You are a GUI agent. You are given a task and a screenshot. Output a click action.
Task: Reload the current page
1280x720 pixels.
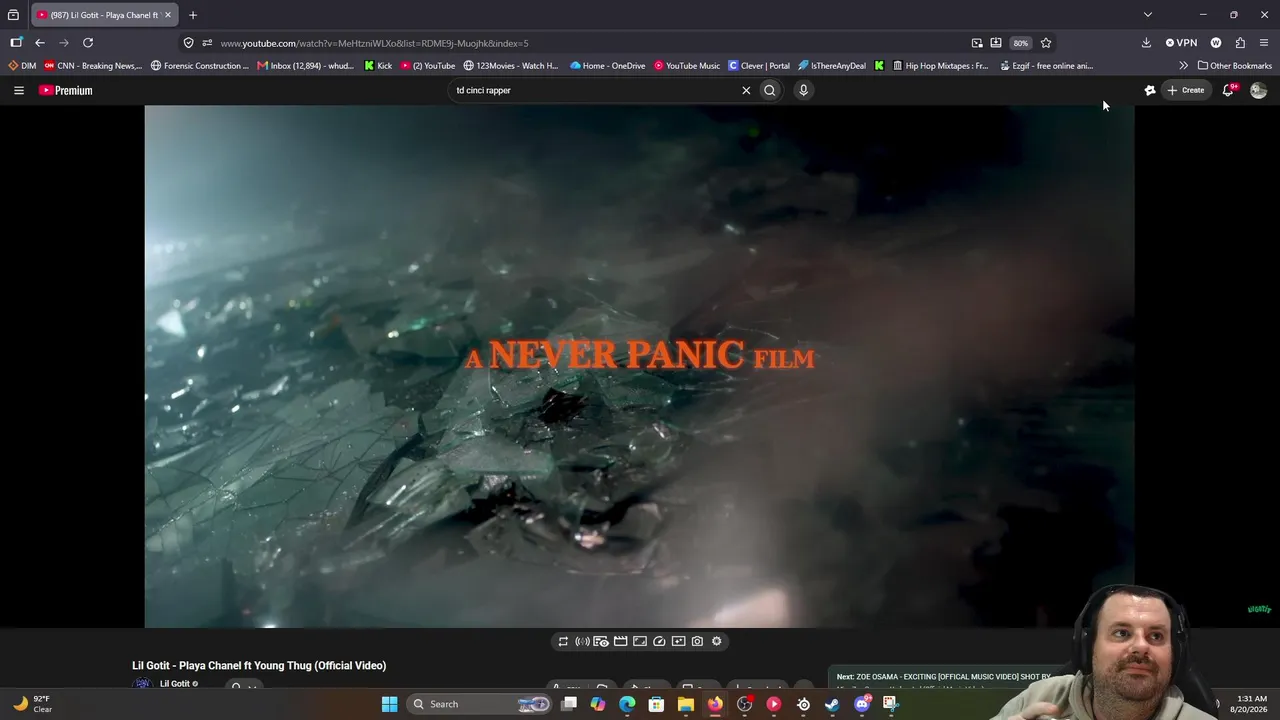click(x=88, y=43)
